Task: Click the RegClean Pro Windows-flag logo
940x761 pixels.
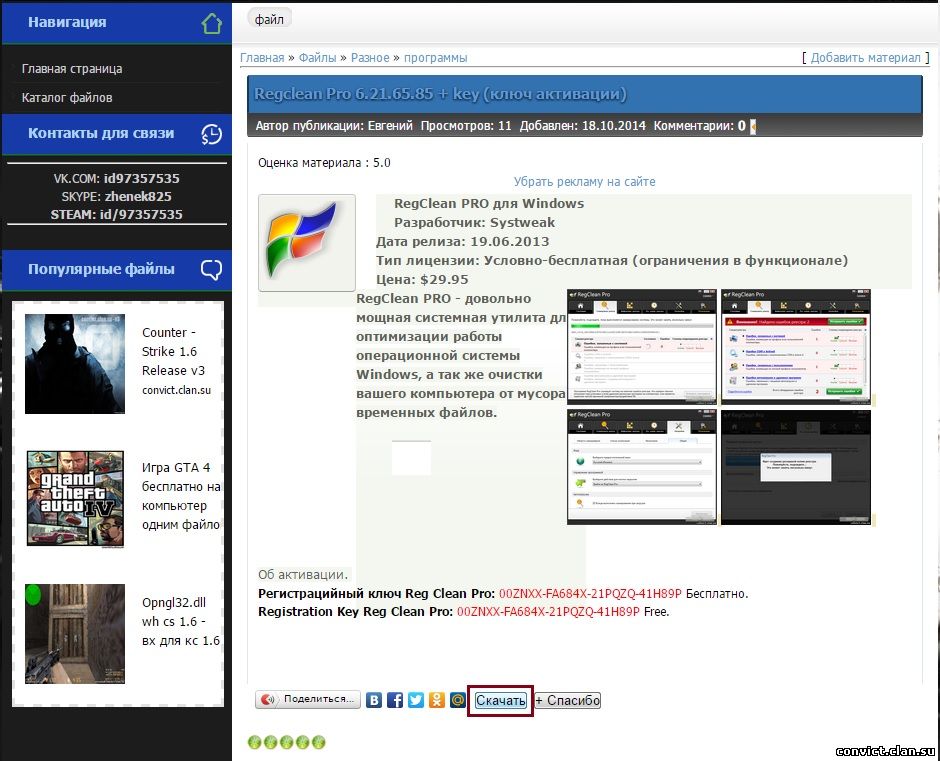Action: (x=307, y=243)
